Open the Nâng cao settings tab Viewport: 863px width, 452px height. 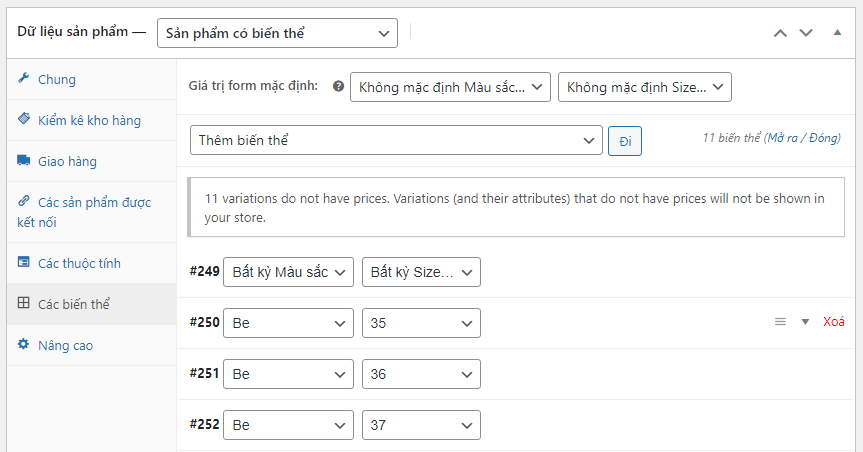coord(65,345)
